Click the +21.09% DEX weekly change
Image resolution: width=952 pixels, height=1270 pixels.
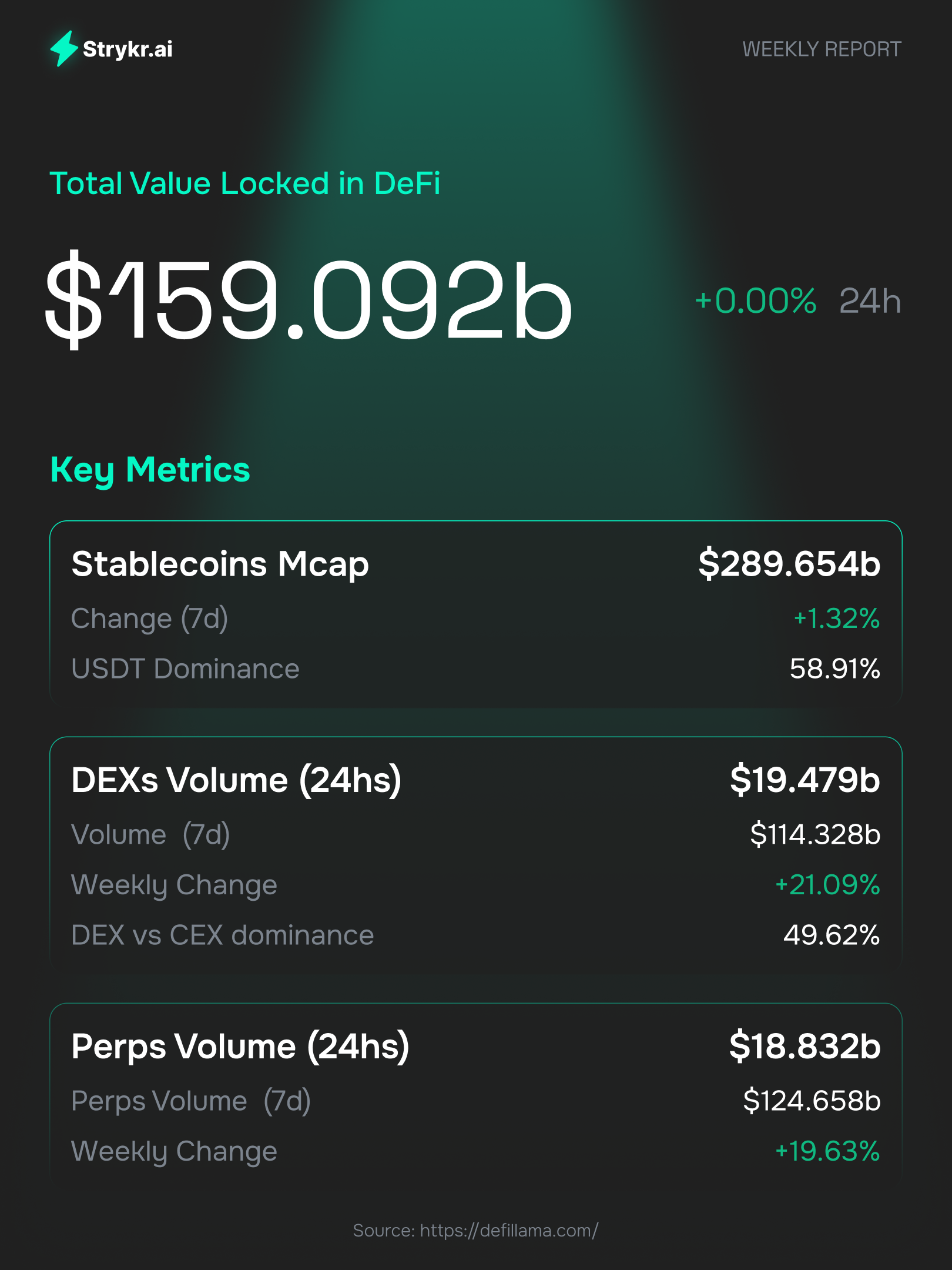827,885
